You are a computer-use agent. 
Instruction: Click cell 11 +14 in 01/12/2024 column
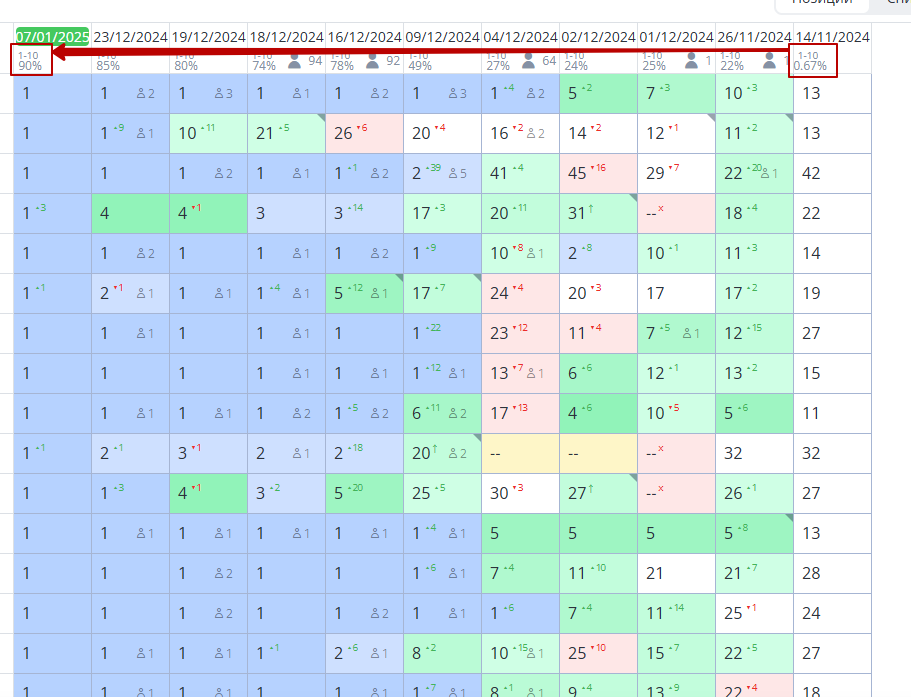[x=676, y=613]
